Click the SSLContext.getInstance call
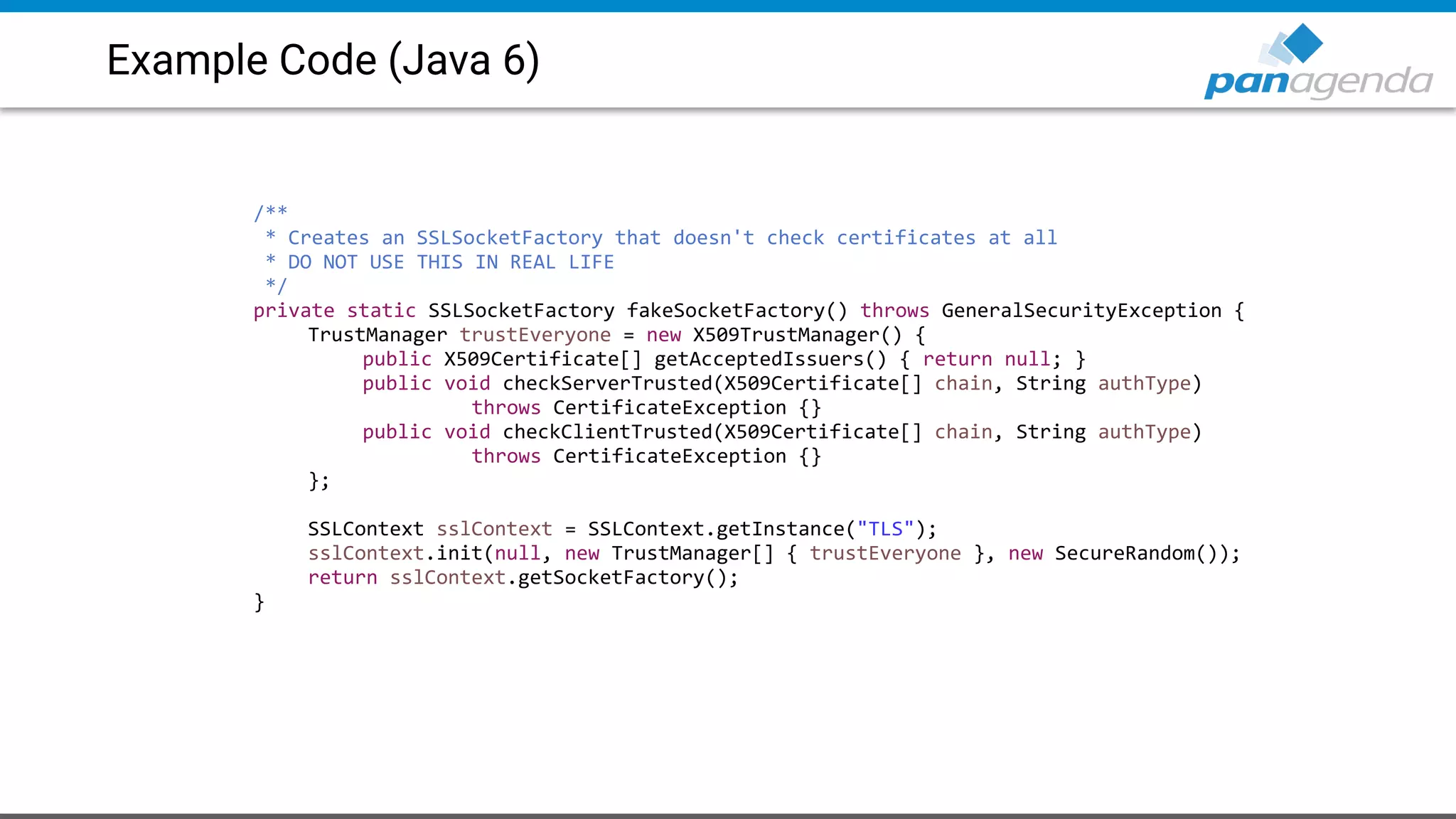Screen dimensions: 1456x819 (x=716, y=529)
